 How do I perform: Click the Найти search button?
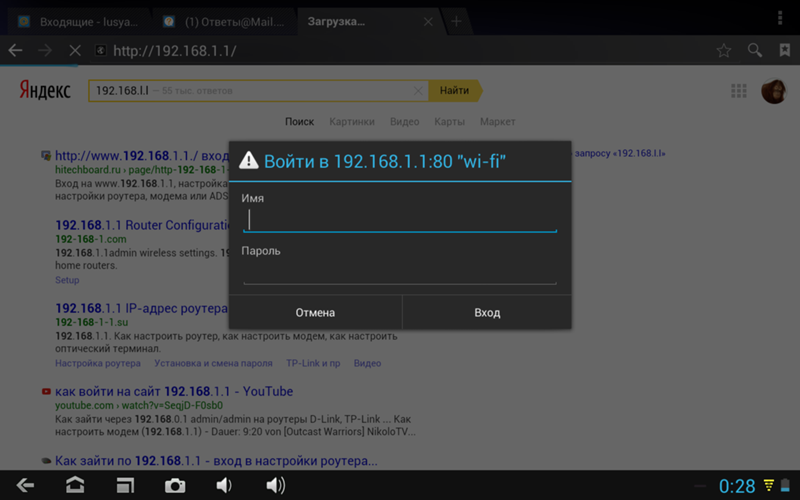tap(455, 90)
